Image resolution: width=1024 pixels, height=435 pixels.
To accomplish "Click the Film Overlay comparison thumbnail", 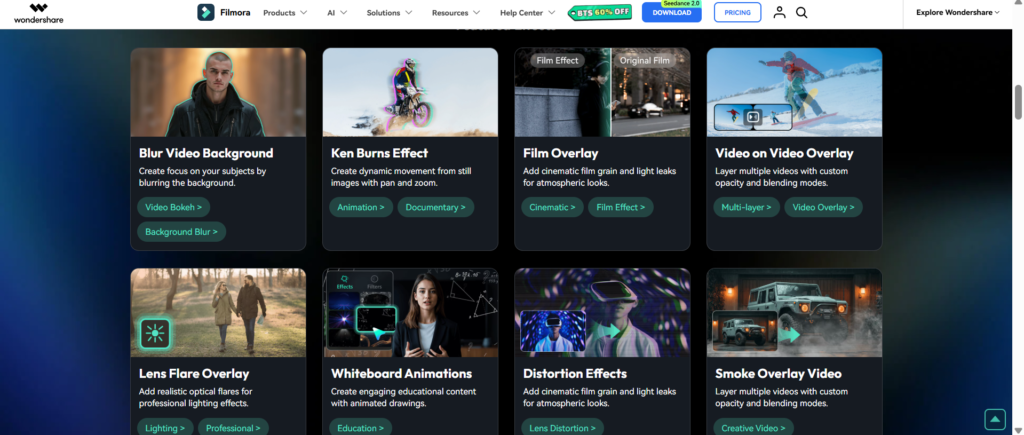I will [602, 92].
